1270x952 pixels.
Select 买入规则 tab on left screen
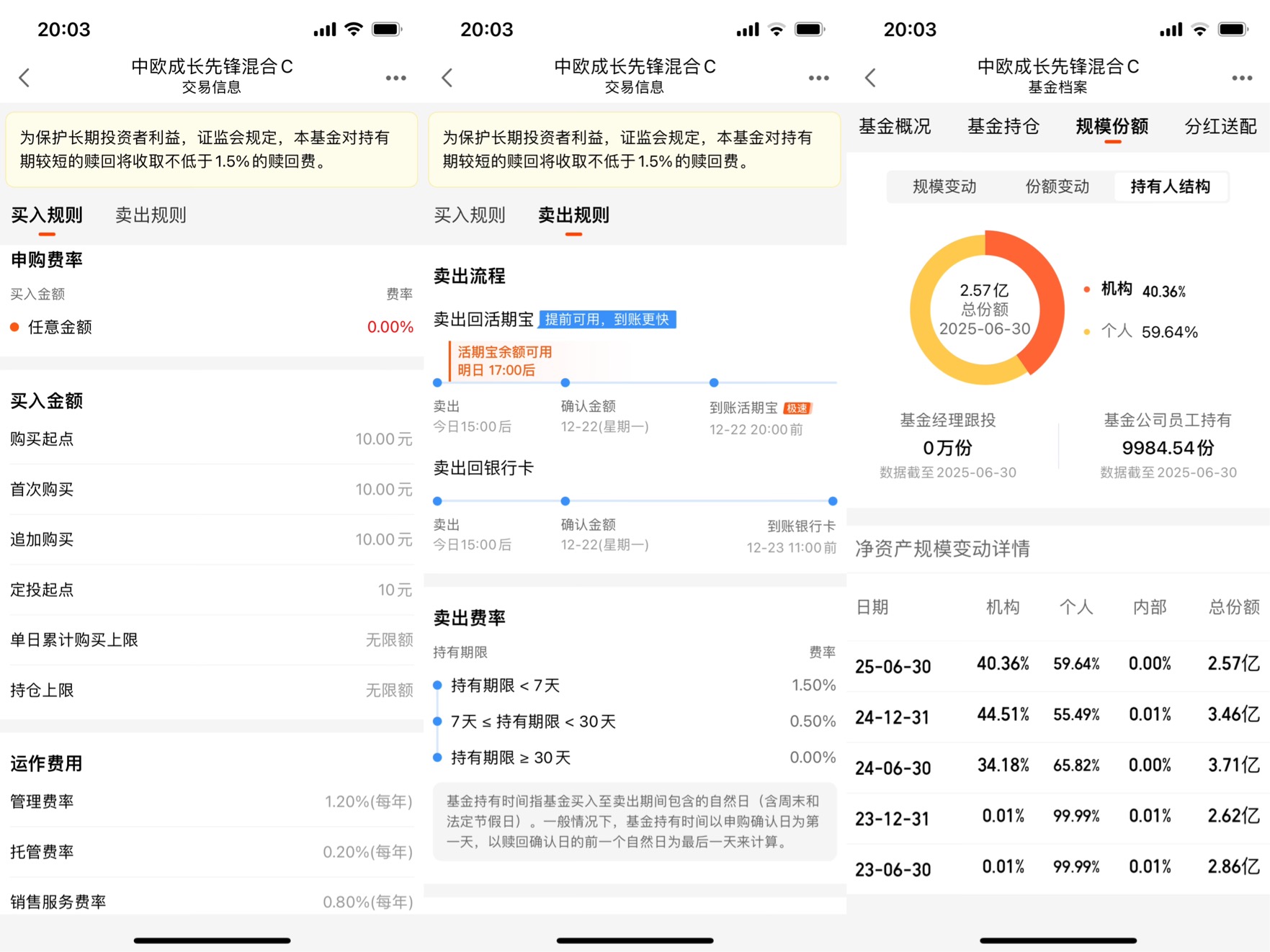(x=47, y=215)
